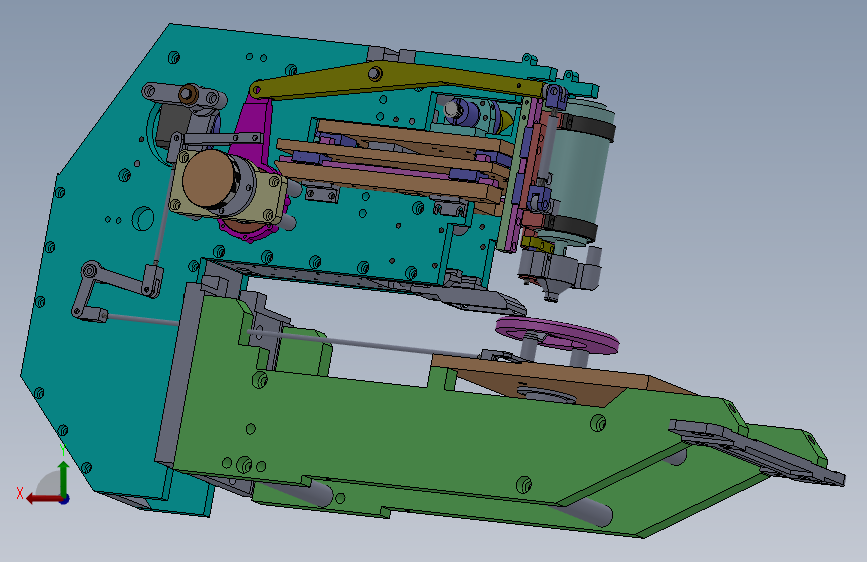867x562 pixels.
Task: Select the olive-yellow lever arm at top
Action: point(398,80)
